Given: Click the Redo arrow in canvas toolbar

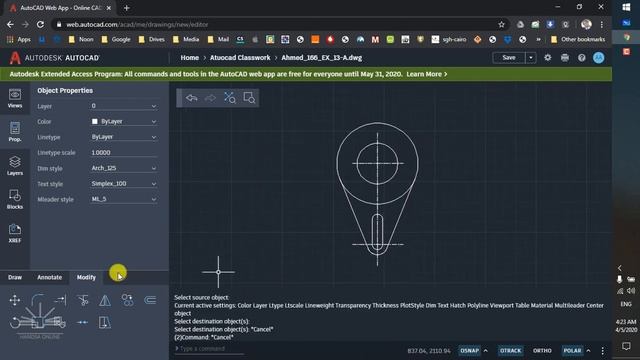Looking at the screenshot, I should pos(210,98).
